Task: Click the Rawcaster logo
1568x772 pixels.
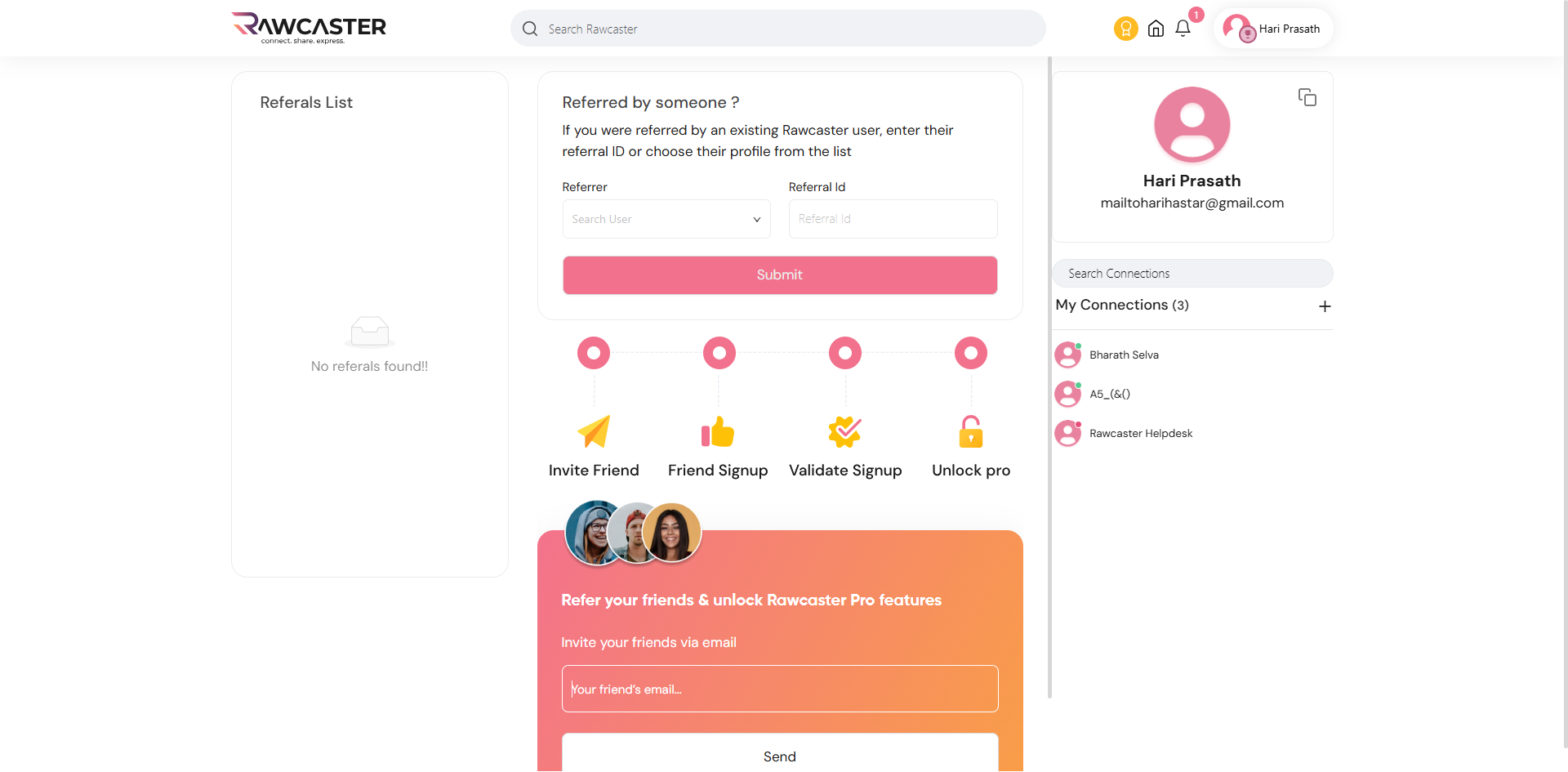Action: [309, 28]
